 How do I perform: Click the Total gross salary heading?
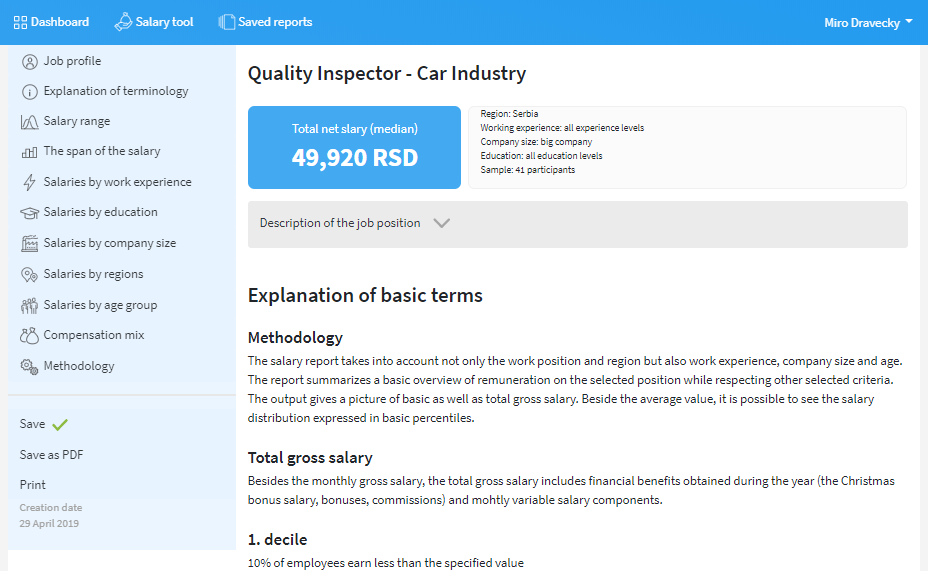coord(310,458)
